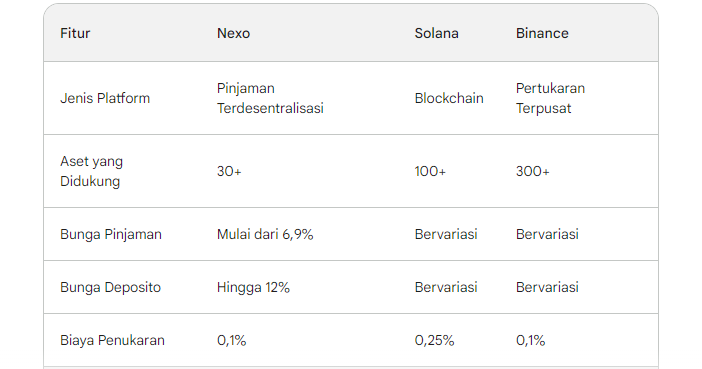Image resolution: width=702 pixels, height=369 pixels.
Task: Click the Bunga Deposito row label
Action: tap(111, 287)
